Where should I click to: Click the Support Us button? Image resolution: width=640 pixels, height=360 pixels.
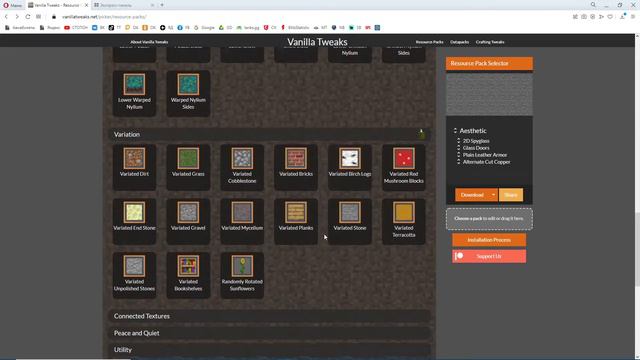click(489, 256)
